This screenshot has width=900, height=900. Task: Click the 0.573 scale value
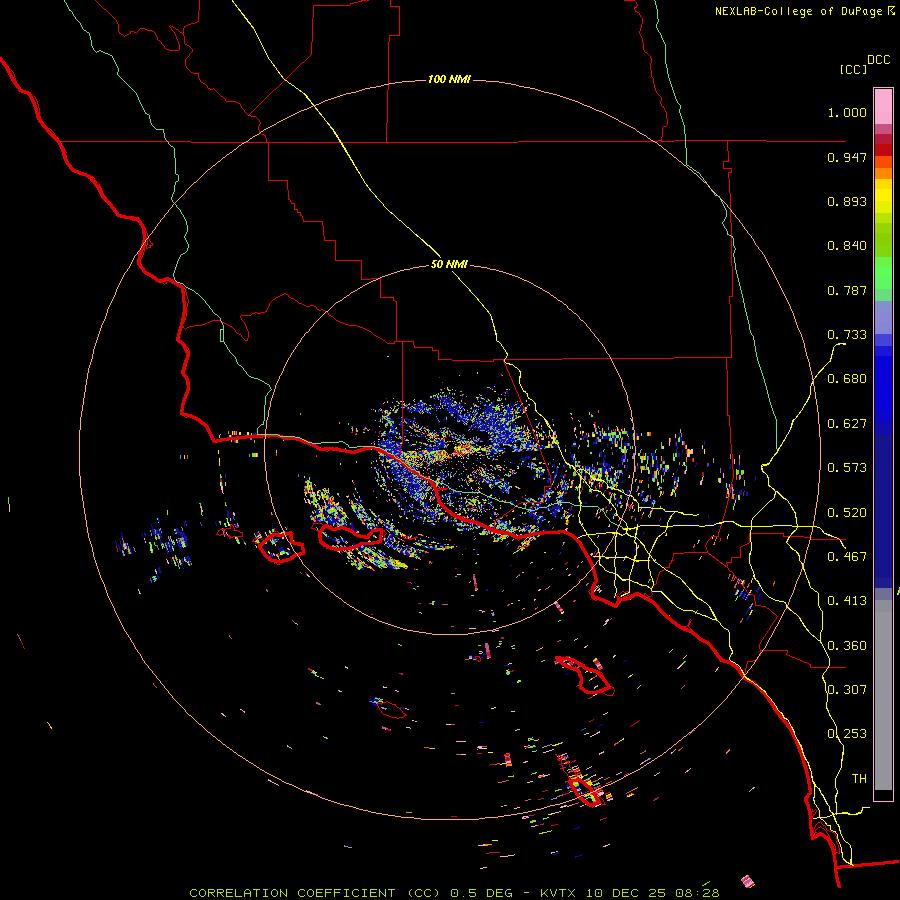tap(847, 468)
